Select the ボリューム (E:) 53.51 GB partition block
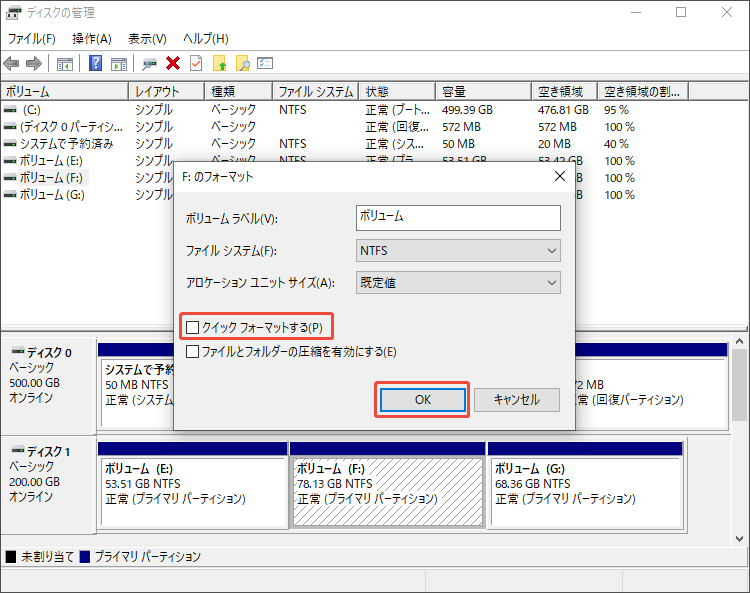 click(192, 484)
